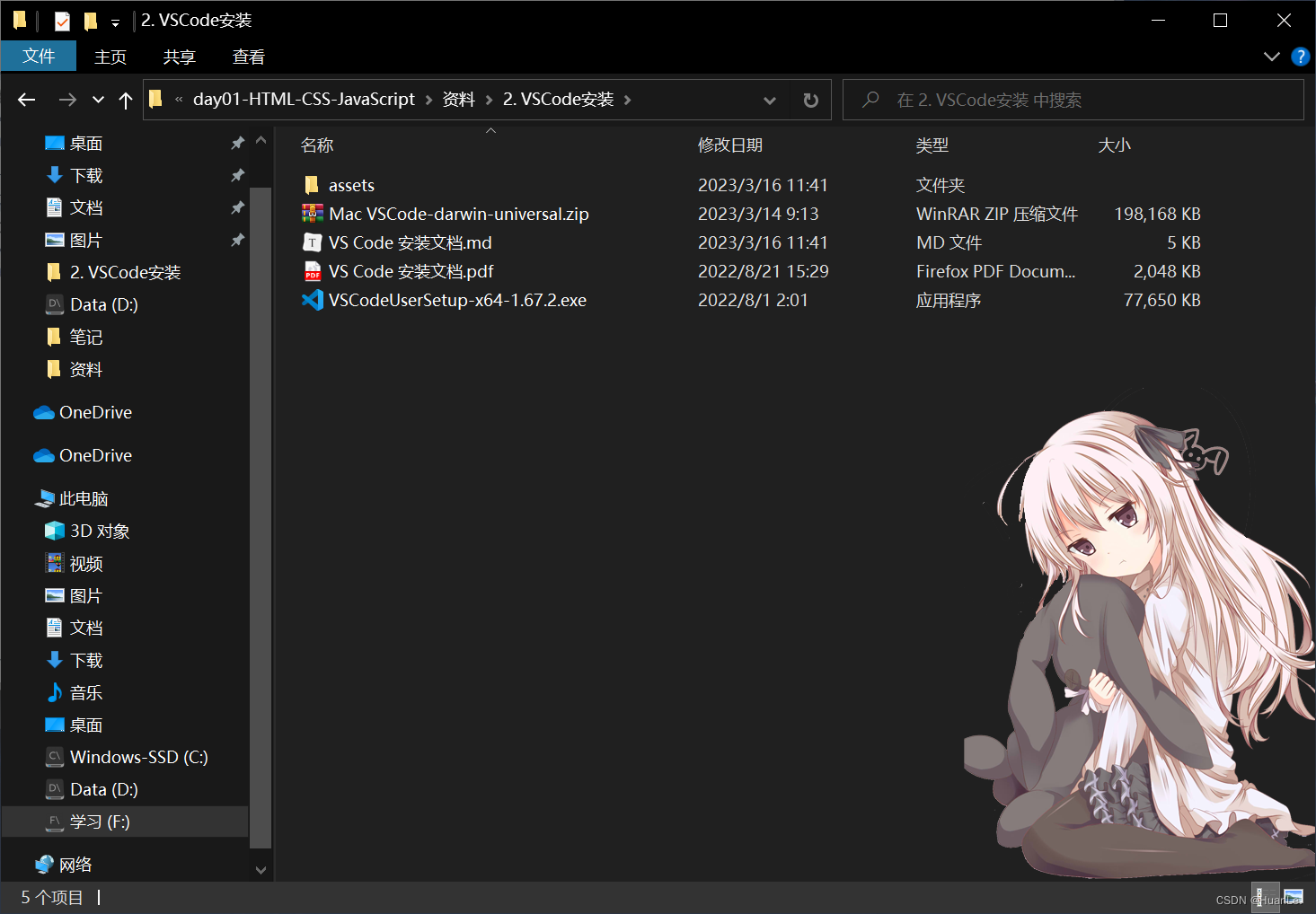
Task: Open quick access Data (D:) drive
Action: tap(103, 304)
